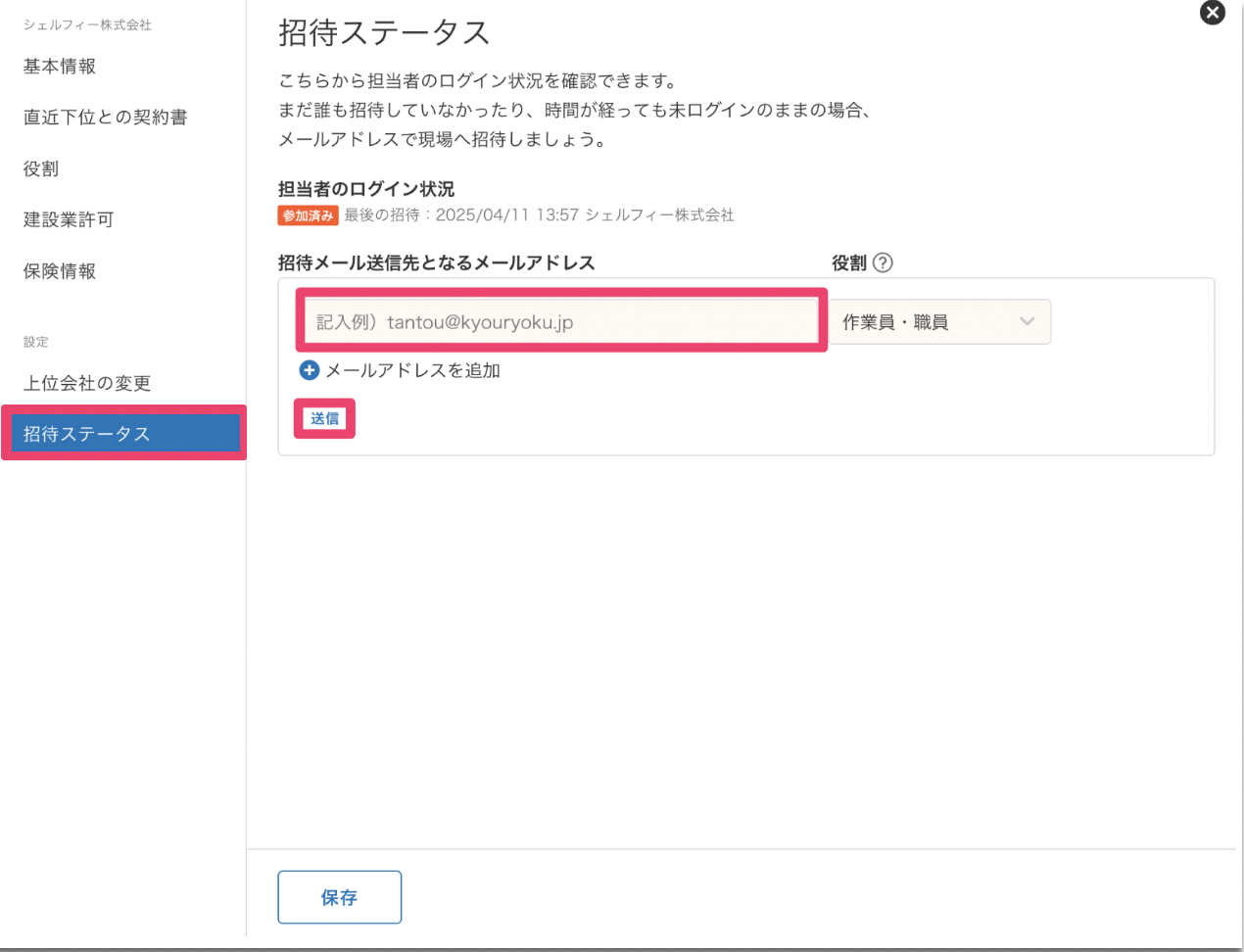Open 上位会社の変更 under settings
The width and height of the screenshot is (1244, 952).
click(x=87, y=383)
